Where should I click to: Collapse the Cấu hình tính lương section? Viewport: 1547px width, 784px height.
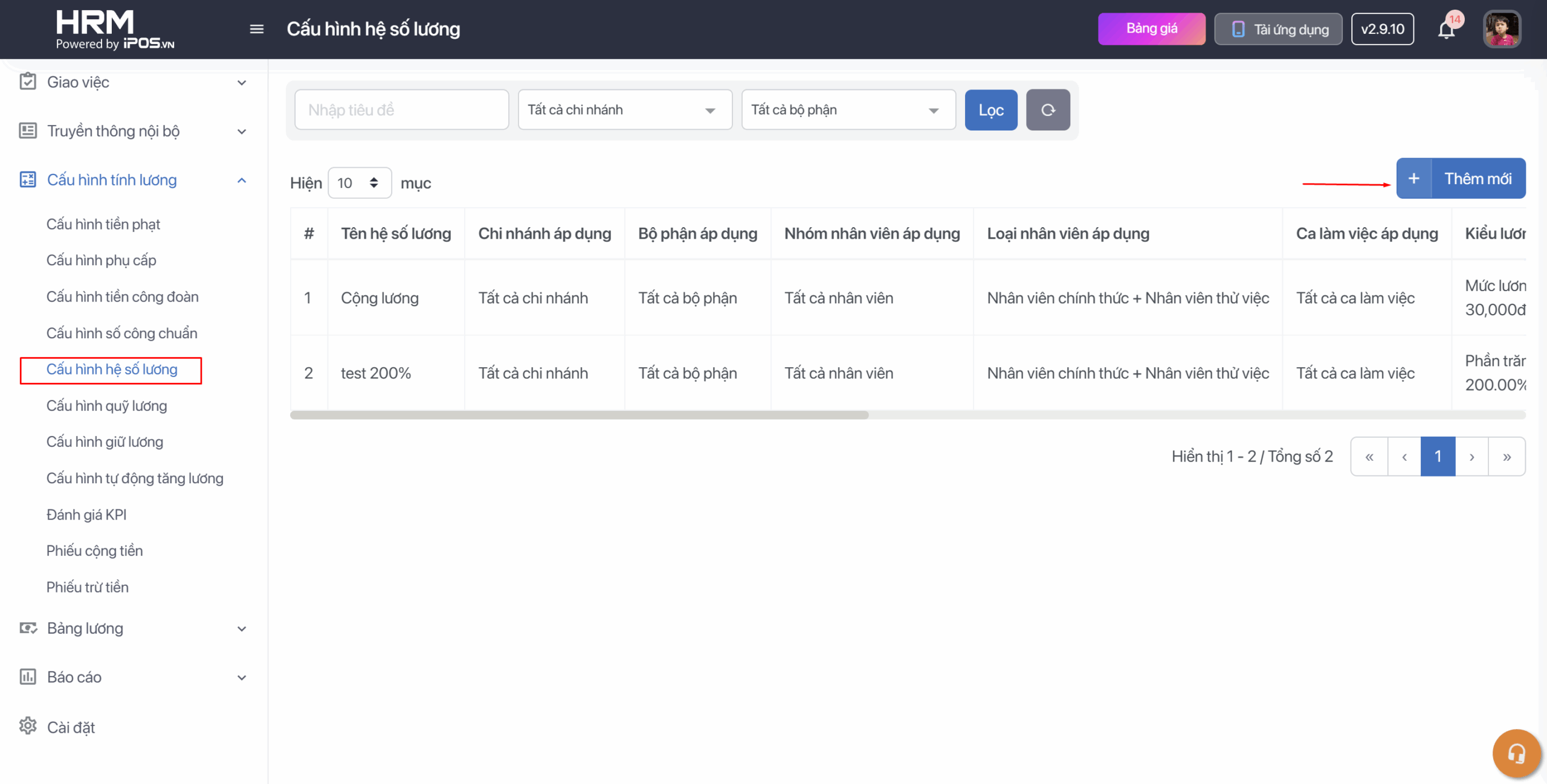[x=242, y=180]
